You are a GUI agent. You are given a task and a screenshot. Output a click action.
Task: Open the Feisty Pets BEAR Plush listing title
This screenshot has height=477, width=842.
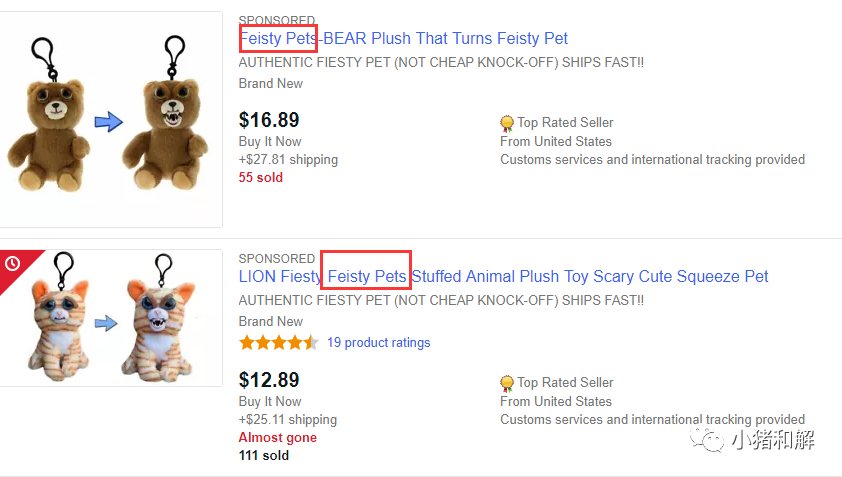pos(403,39)
